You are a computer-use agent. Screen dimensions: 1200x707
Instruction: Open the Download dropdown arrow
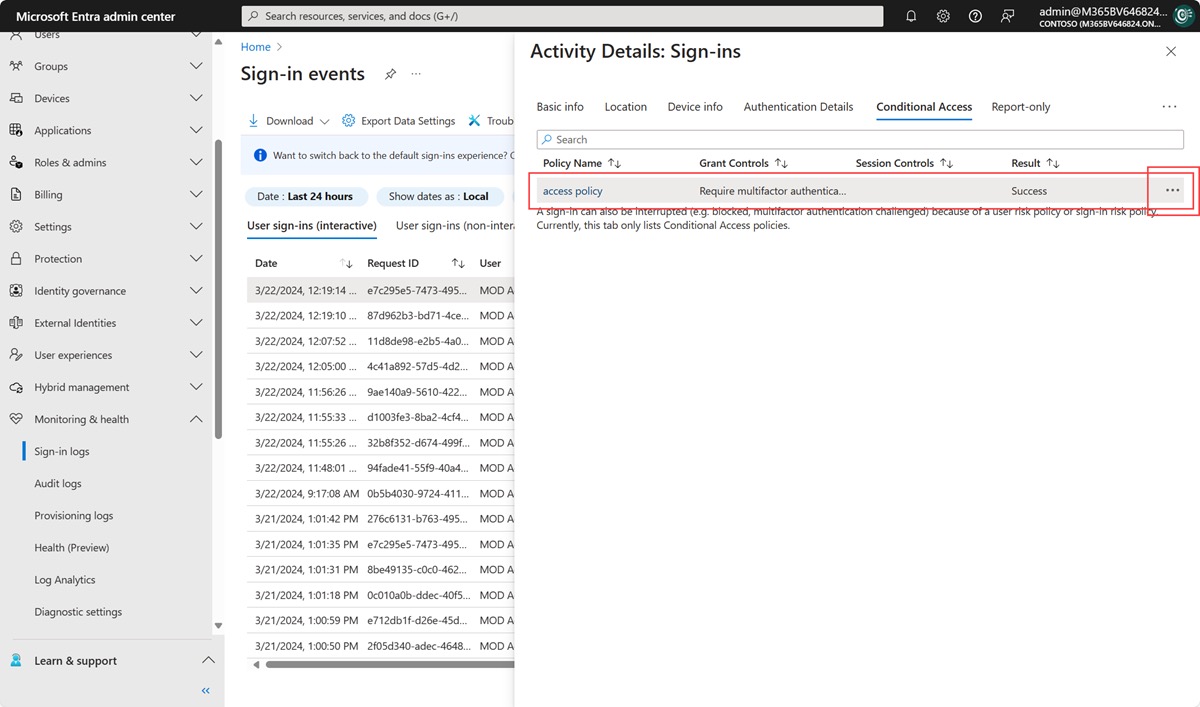pyautogui.click(x=324, y=121)
